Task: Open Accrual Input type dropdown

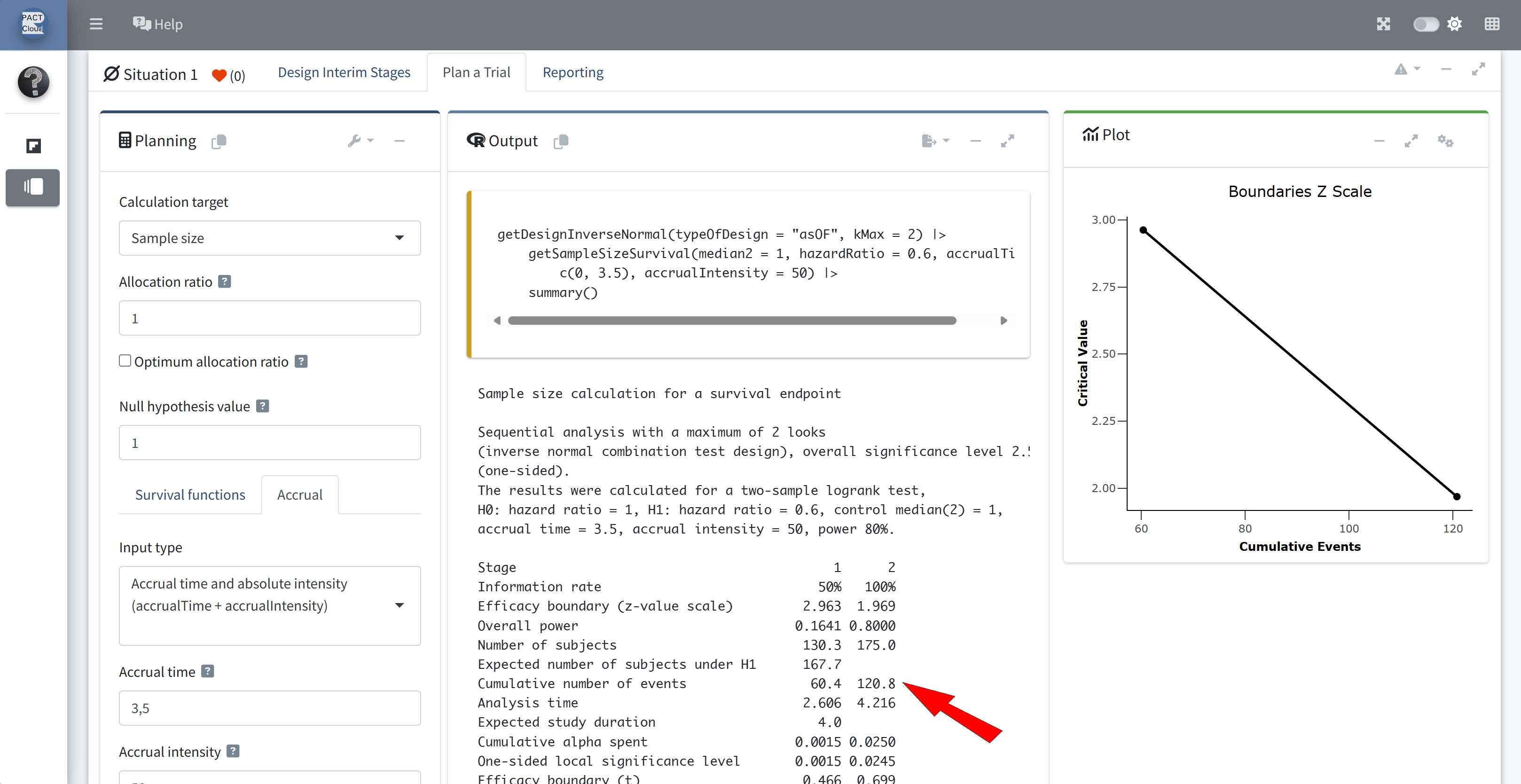Action: click(x=269, y=605)
